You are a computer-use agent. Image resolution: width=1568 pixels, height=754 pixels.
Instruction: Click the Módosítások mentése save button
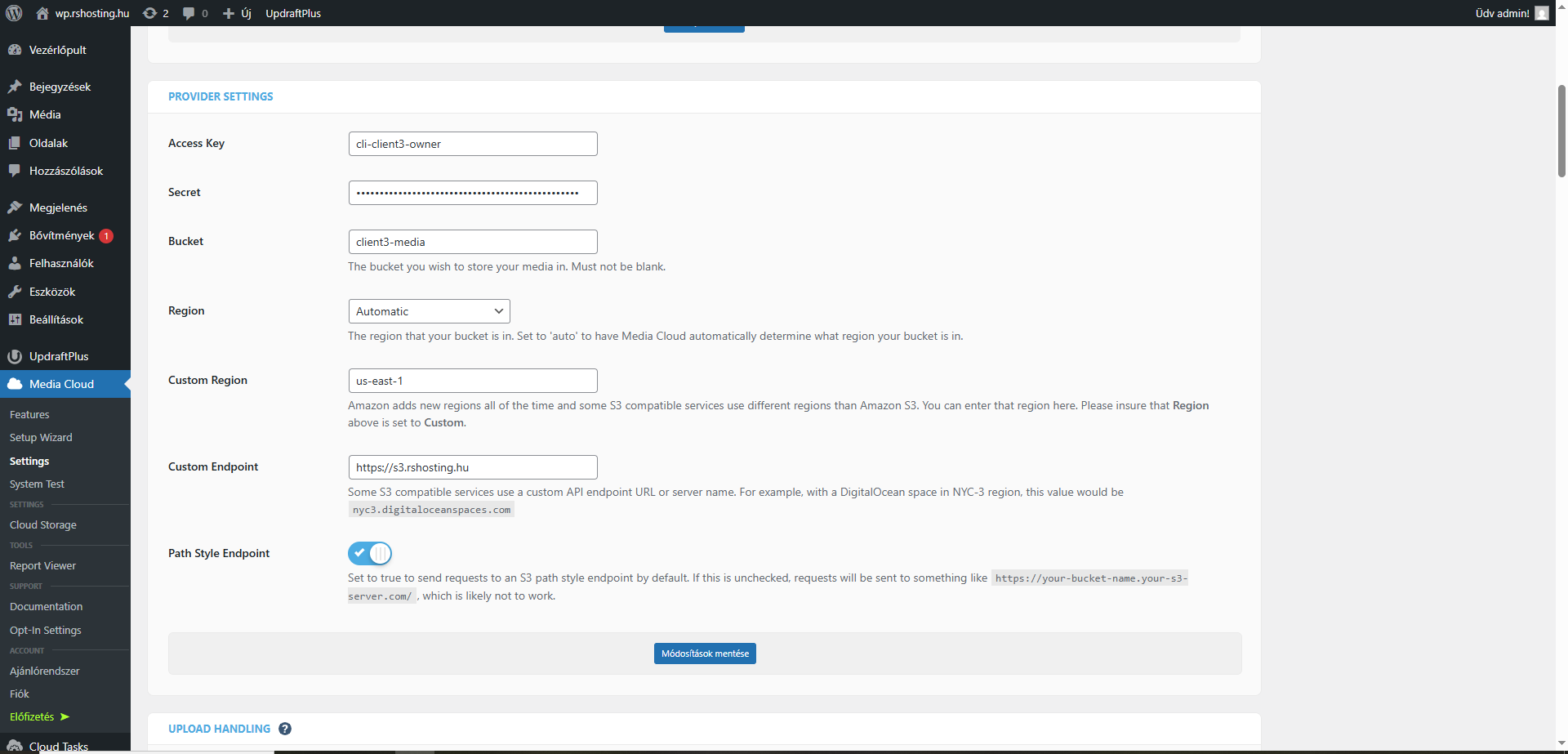[705, 654]
